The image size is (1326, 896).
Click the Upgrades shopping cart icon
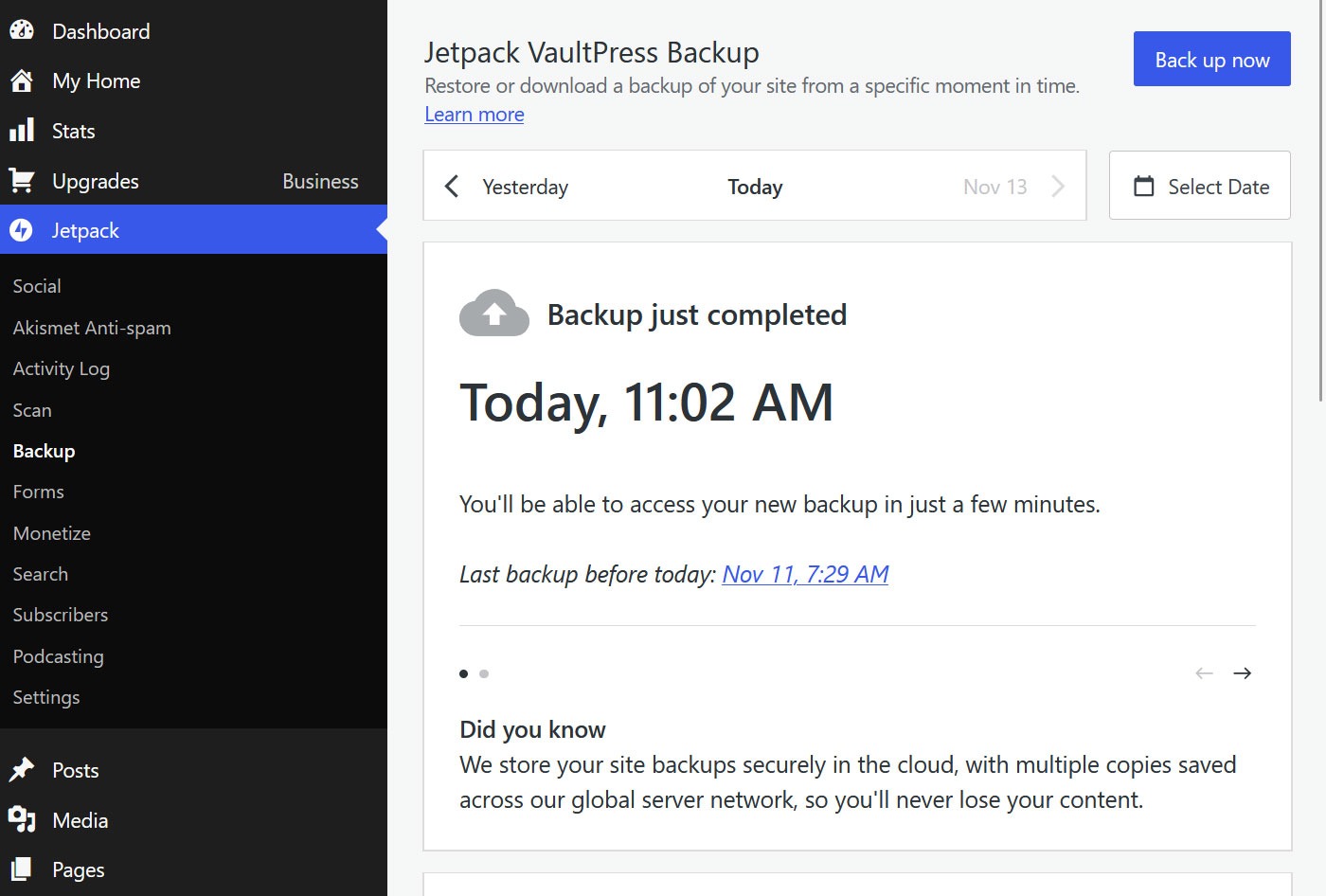(x=23, y=180)
